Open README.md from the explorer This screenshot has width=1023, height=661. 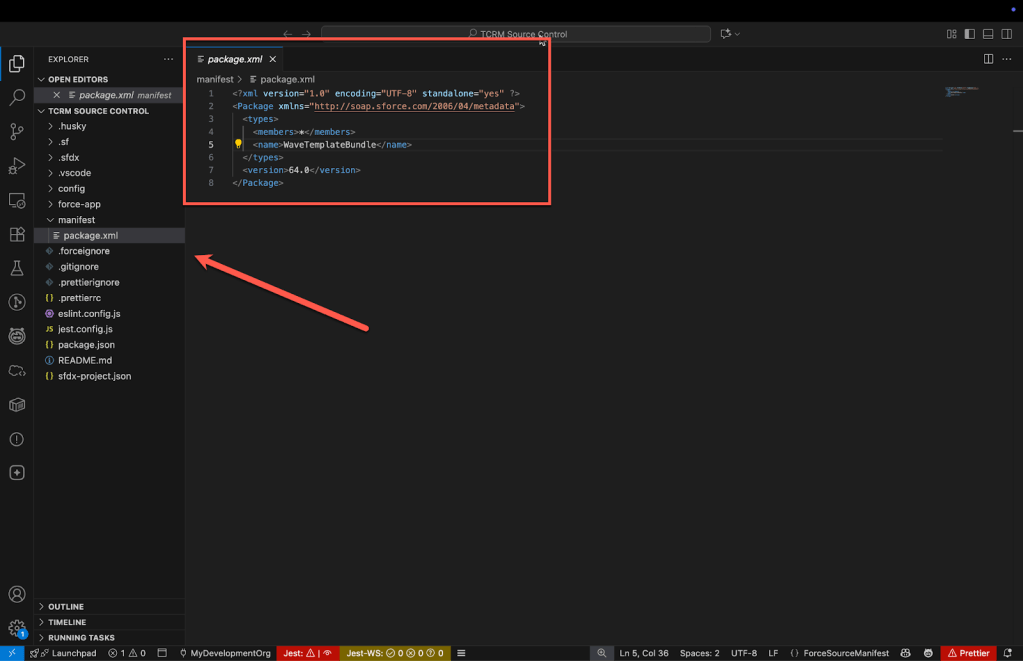point(84,360)
